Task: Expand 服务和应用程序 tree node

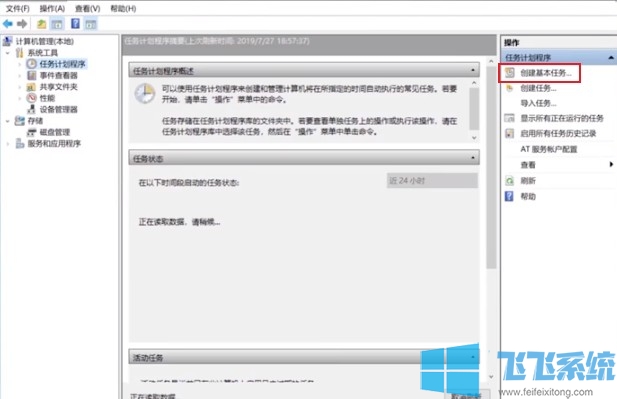Action: coord(7,144)
